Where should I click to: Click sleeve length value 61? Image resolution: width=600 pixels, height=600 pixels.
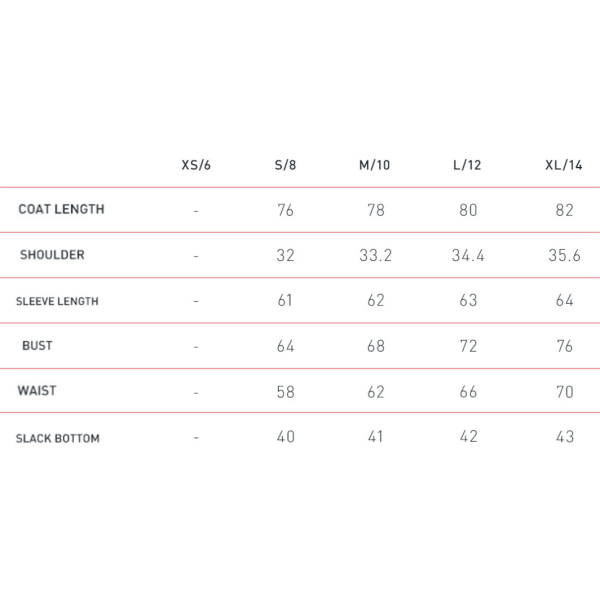coord(285,300)
